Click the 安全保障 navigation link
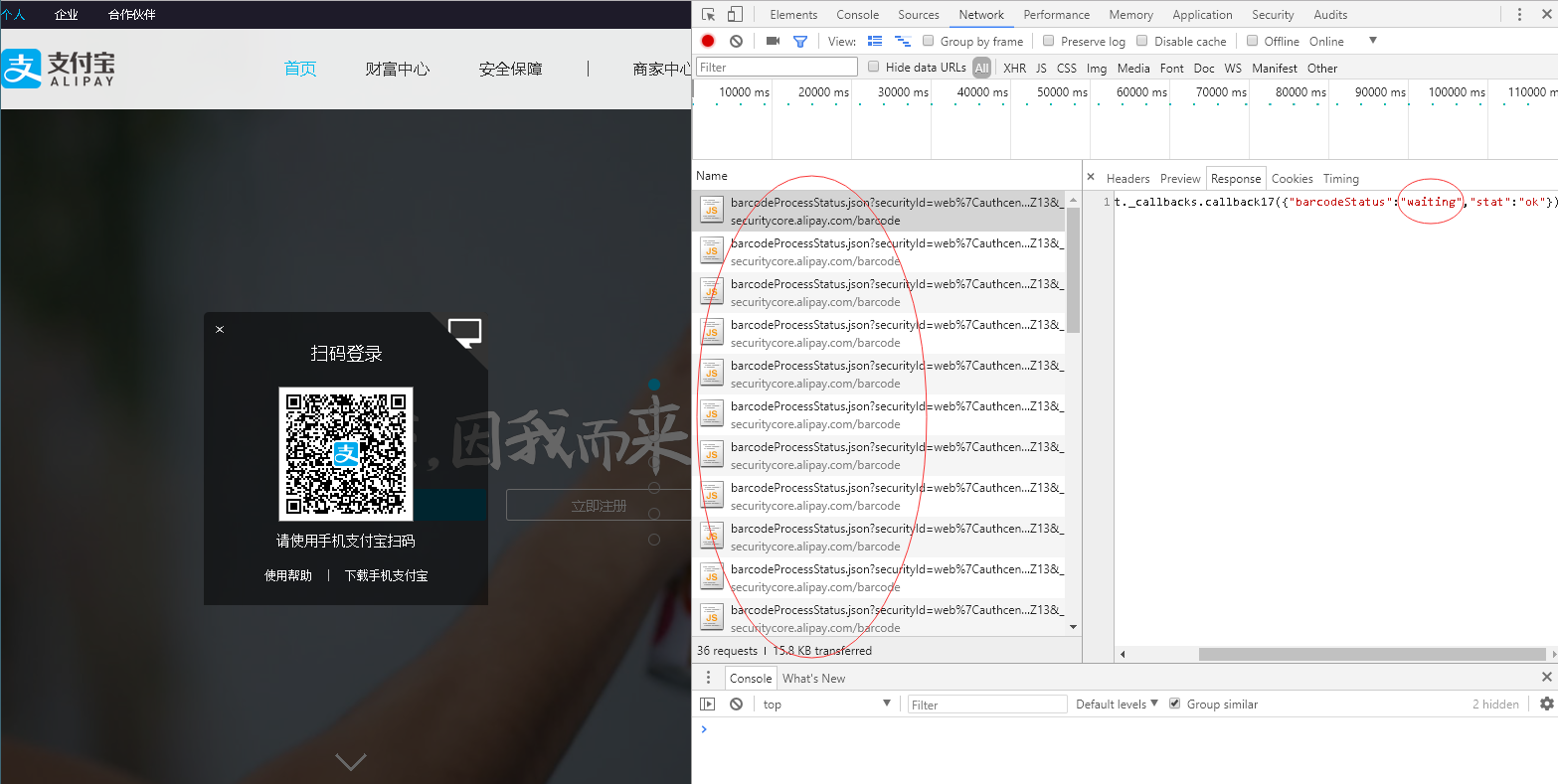 tap(510, 69)
